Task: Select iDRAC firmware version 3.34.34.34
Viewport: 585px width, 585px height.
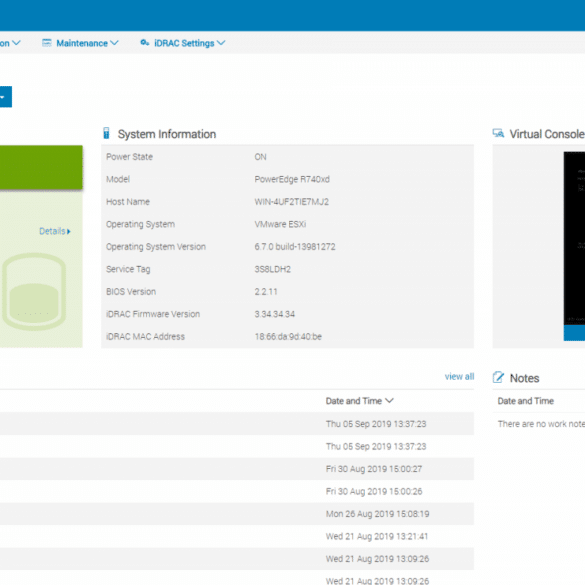Action: tap(275, 314)
